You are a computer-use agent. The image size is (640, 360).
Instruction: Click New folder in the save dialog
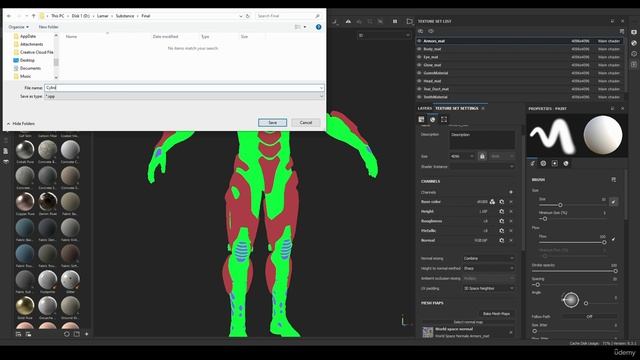(x=48, y=27)
